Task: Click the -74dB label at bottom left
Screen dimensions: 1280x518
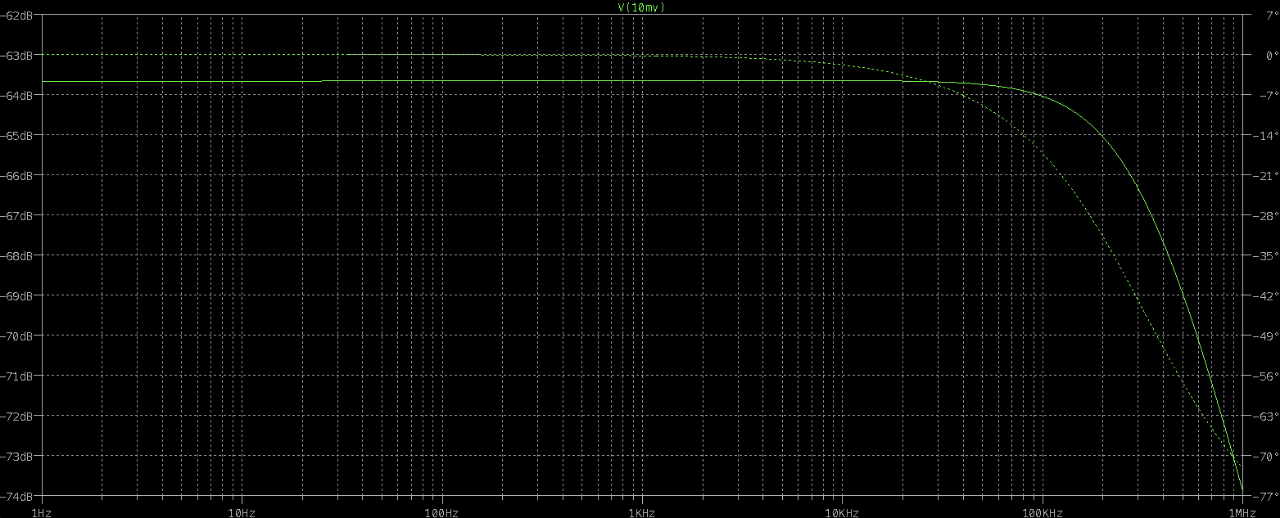Action: coord(16,496)
